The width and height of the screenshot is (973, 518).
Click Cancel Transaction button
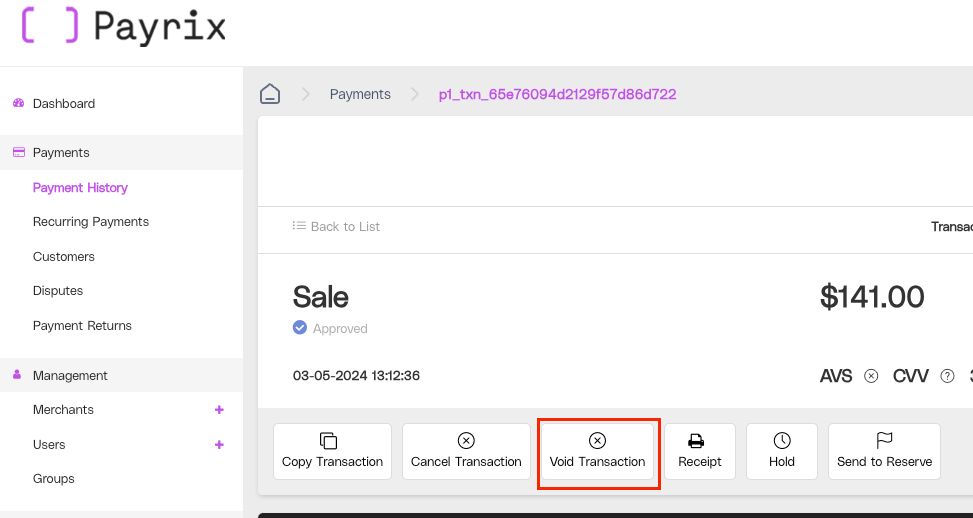tap(466, 452)
